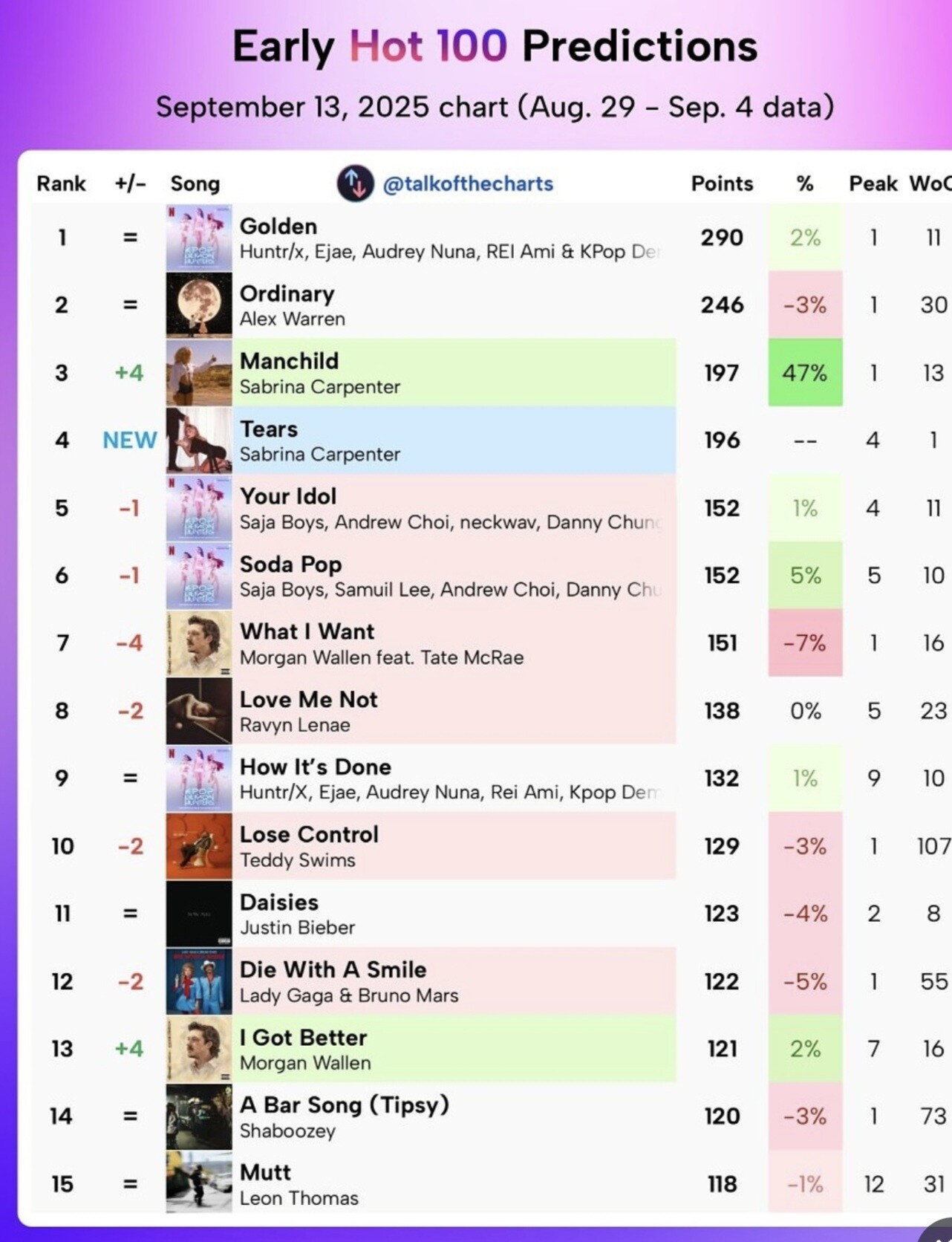Open the Die With A Smile cover

[199, 981]
